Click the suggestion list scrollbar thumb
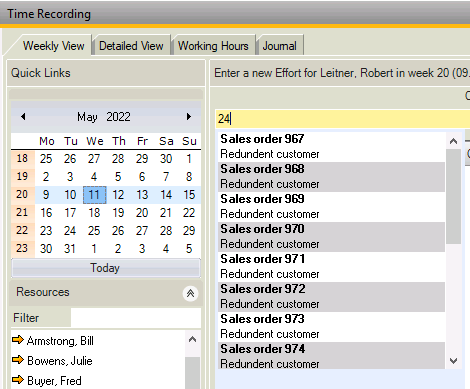 pos(453,197)
